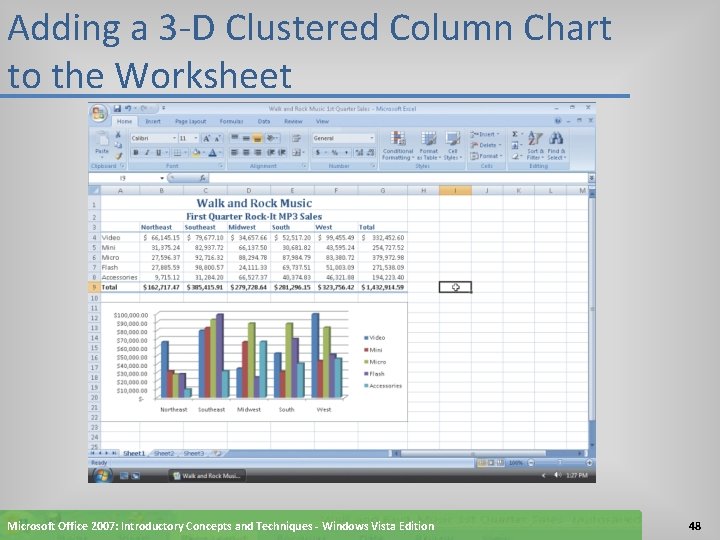The width and height of the screenshot is (720, 540).
Task: Click the Decrease Decimal icon
Action: [x=371, y=152]
